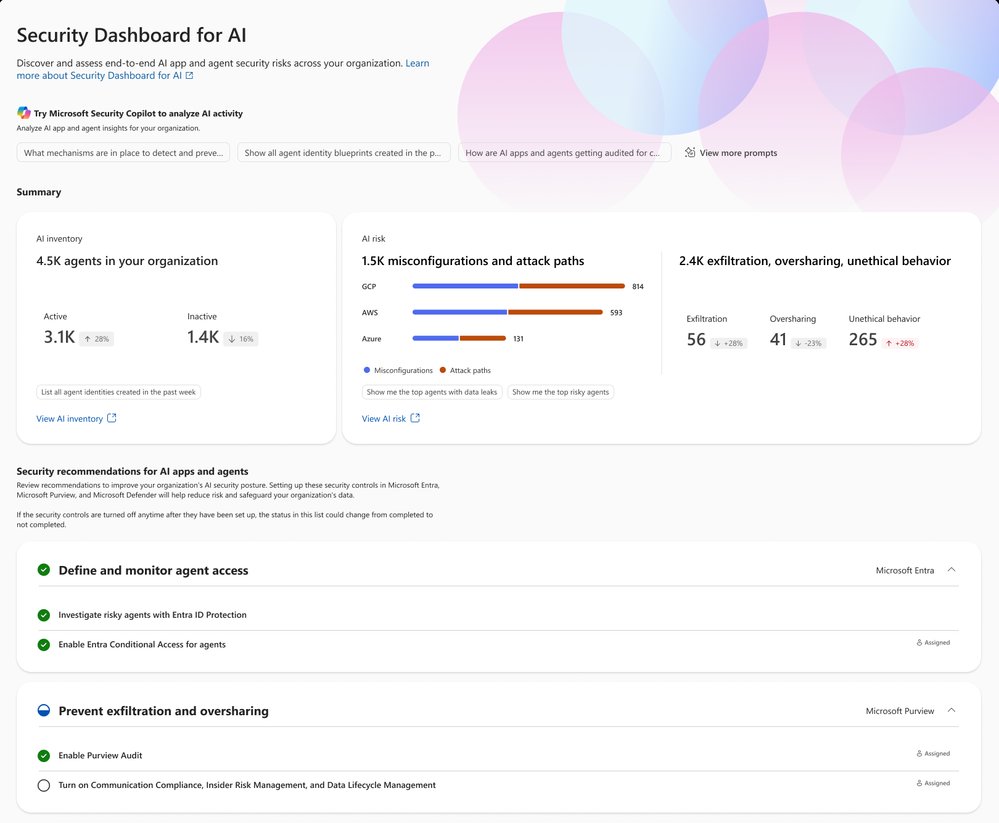This screenshot has width=999, height=823.
Task: Open Investigate risky agents with Entra ID Protection
Action: [152, 615]
